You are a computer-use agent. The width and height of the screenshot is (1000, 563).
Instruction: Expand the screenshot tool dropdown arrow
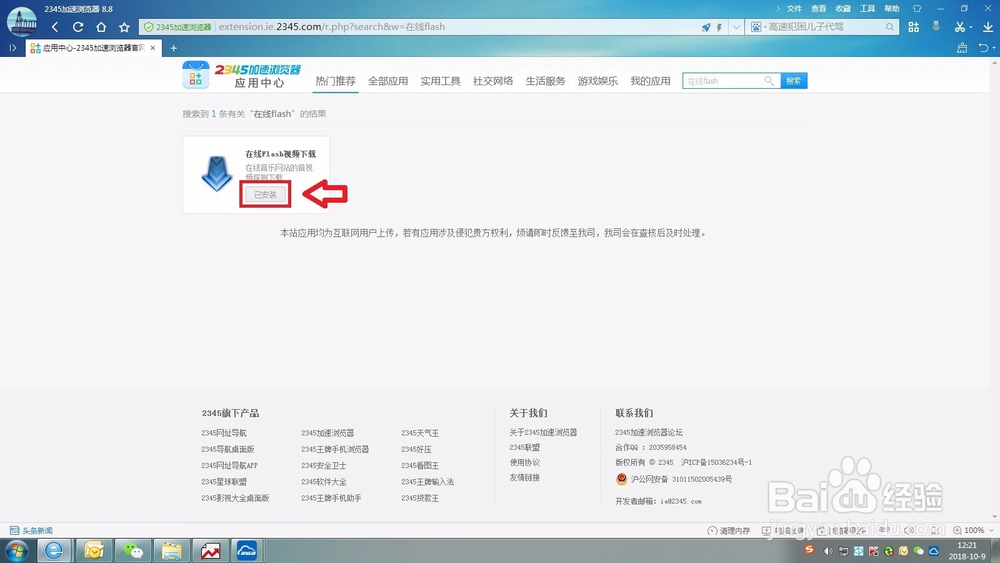pyautogui.click(x=971, y=27)
